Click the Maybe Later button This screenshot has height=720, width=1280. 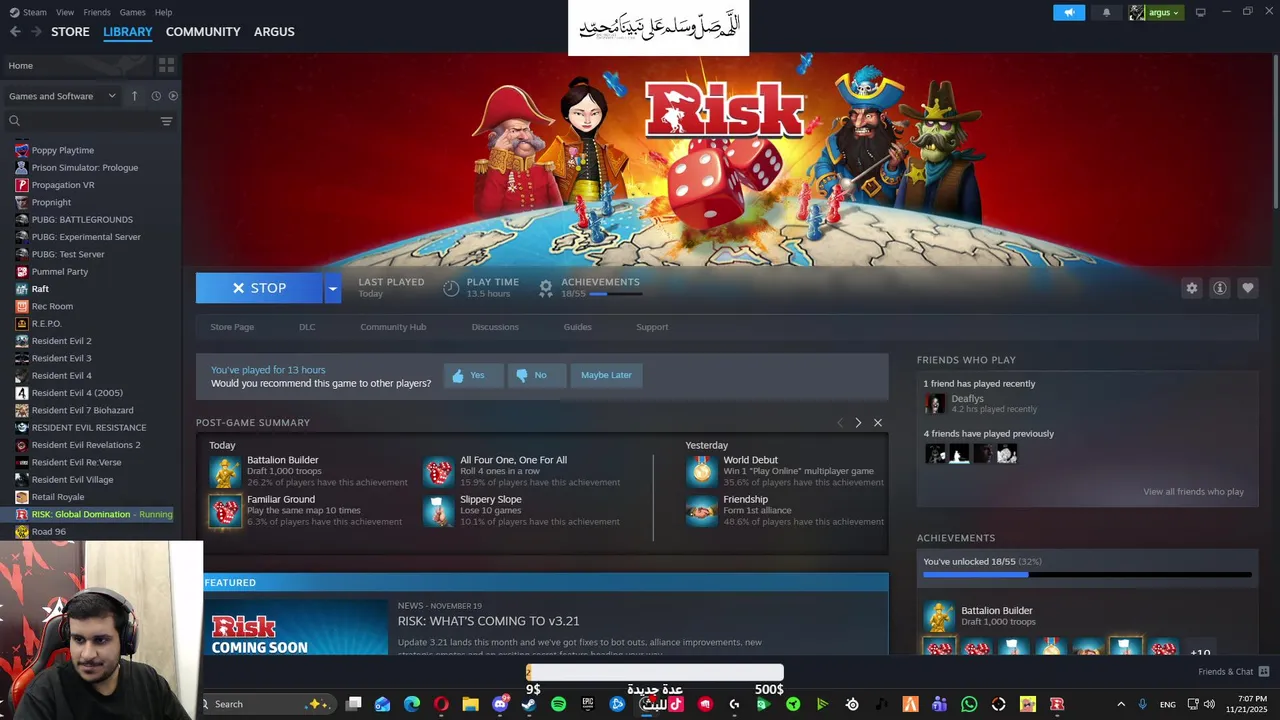pos(606,375)
